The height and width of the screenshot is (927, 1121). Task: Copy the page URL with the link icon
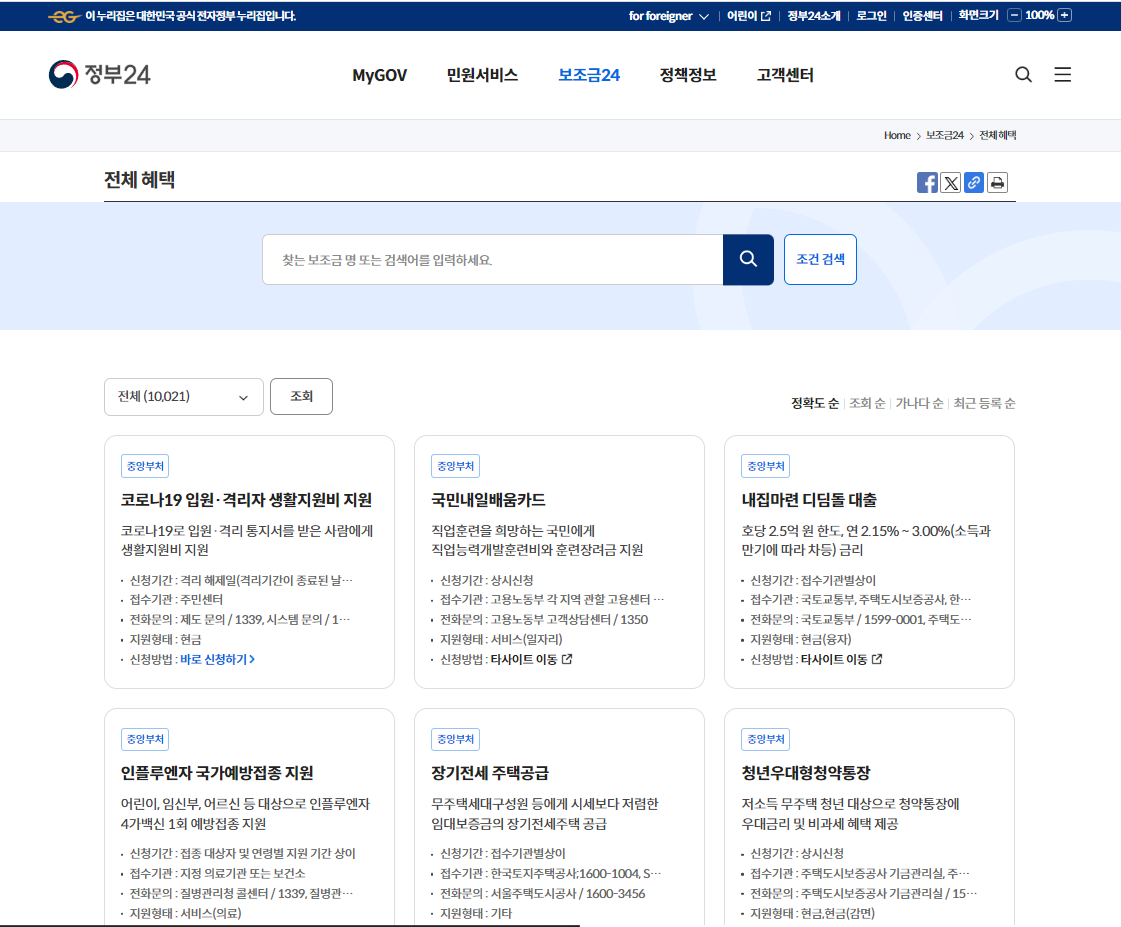point(973,182)
